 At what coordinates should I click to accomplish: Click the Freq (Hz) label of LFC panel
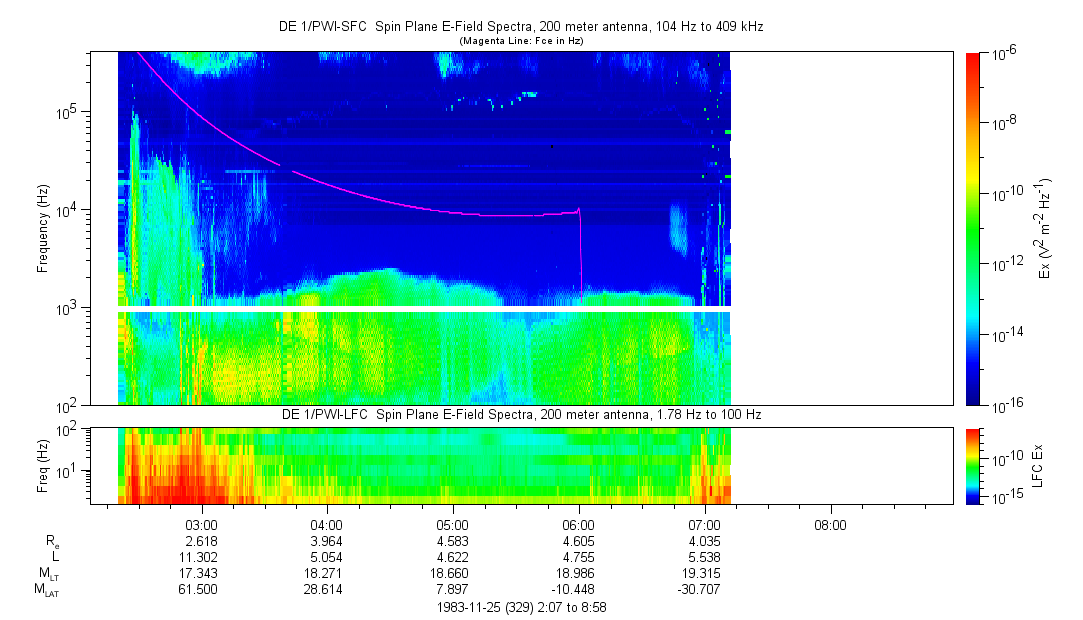[43, 465]
